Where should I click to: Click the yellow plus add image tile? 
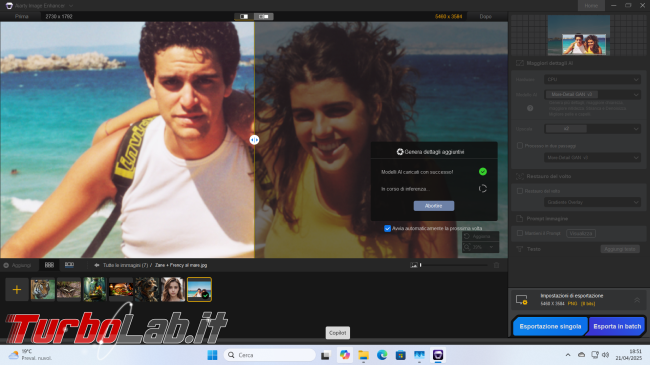coord(17,290)
